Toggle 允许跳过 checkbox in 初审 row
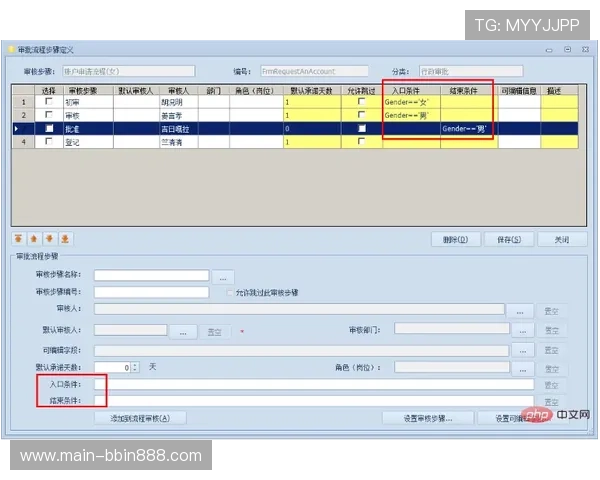600x480 pixels. (361, 101)
